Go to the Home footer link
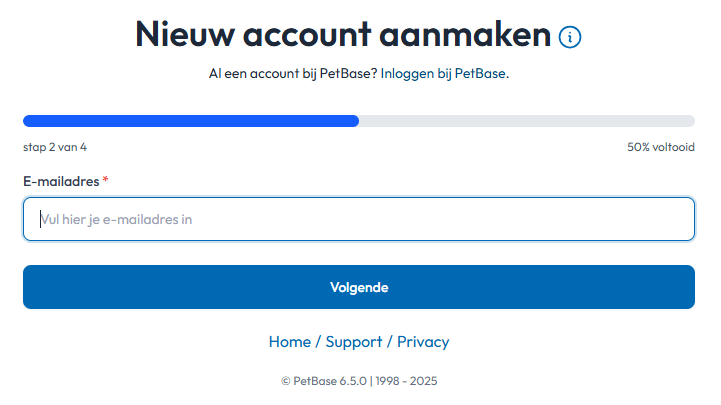721x405 pixels. (x=289, y=341)
